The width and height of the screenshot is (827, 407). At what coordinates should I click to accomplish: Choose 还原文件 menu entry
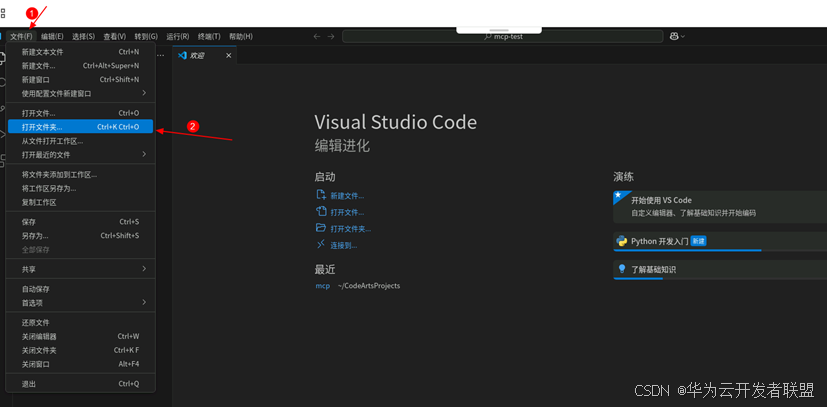[80, 323]
